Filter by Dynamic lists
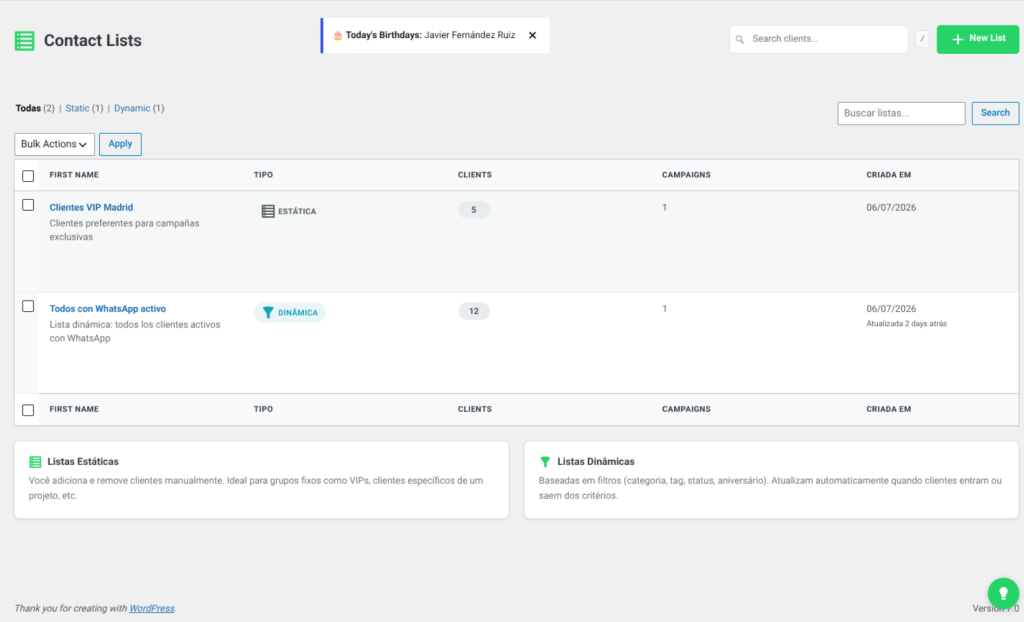The width and height of the screenshot is (1024, 622). (x=132, y=108)
